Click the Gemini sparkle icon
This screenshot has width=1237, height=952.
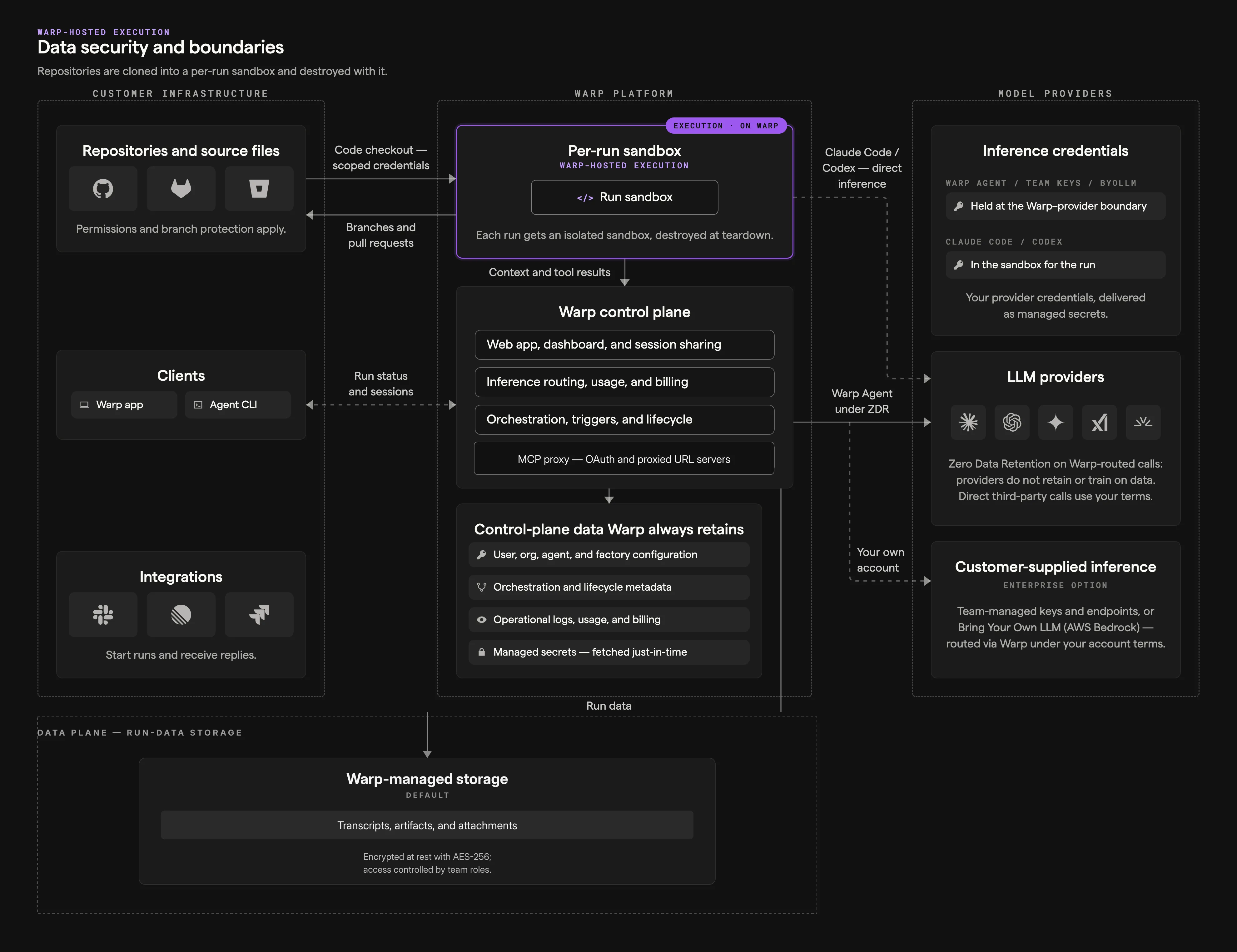pos(1056,422)
